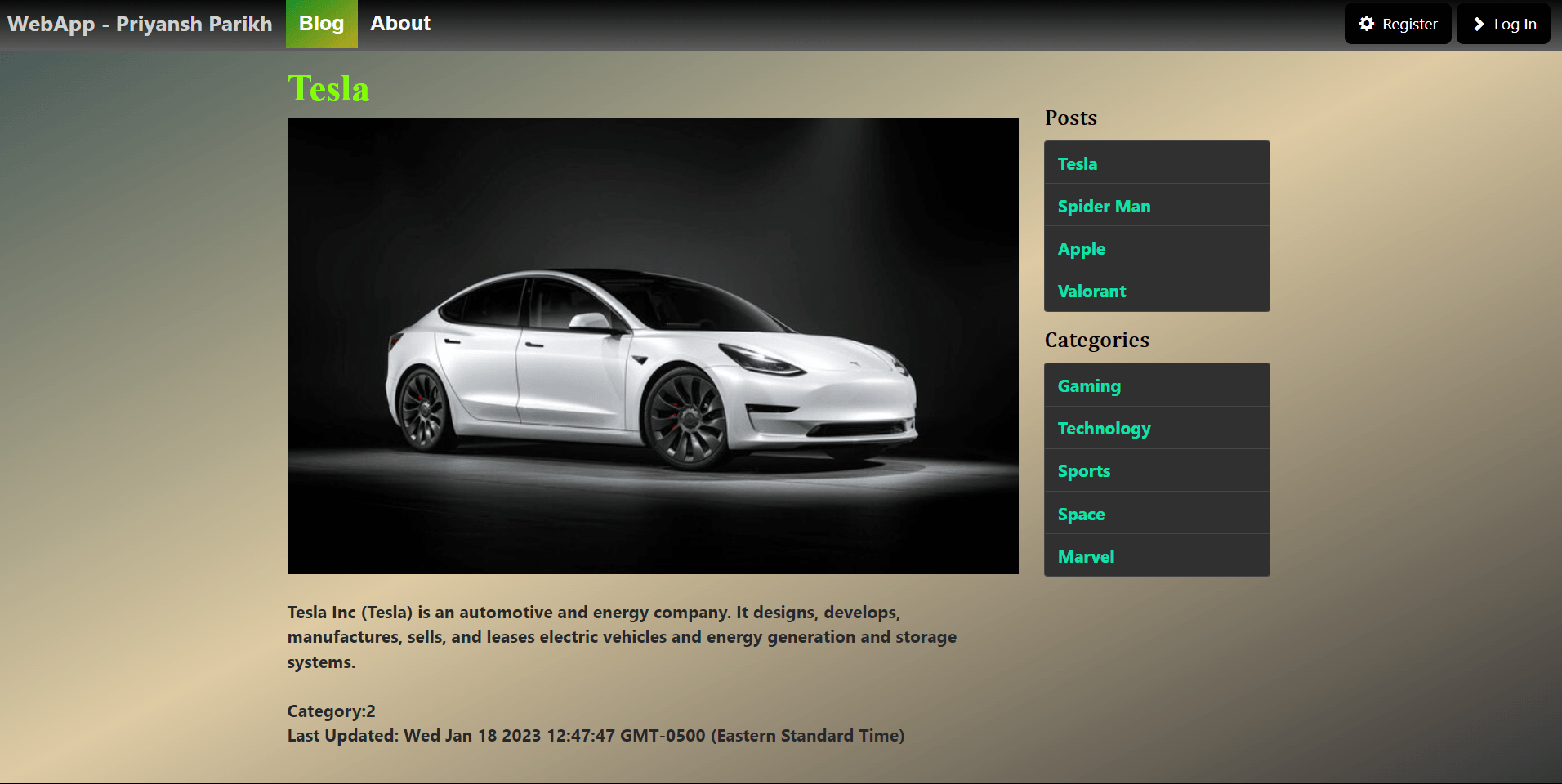Viewport: 1562px width, 784px height.
Task: Click the chevron arrow icon beside Log In
Action: pos(1479,24)
